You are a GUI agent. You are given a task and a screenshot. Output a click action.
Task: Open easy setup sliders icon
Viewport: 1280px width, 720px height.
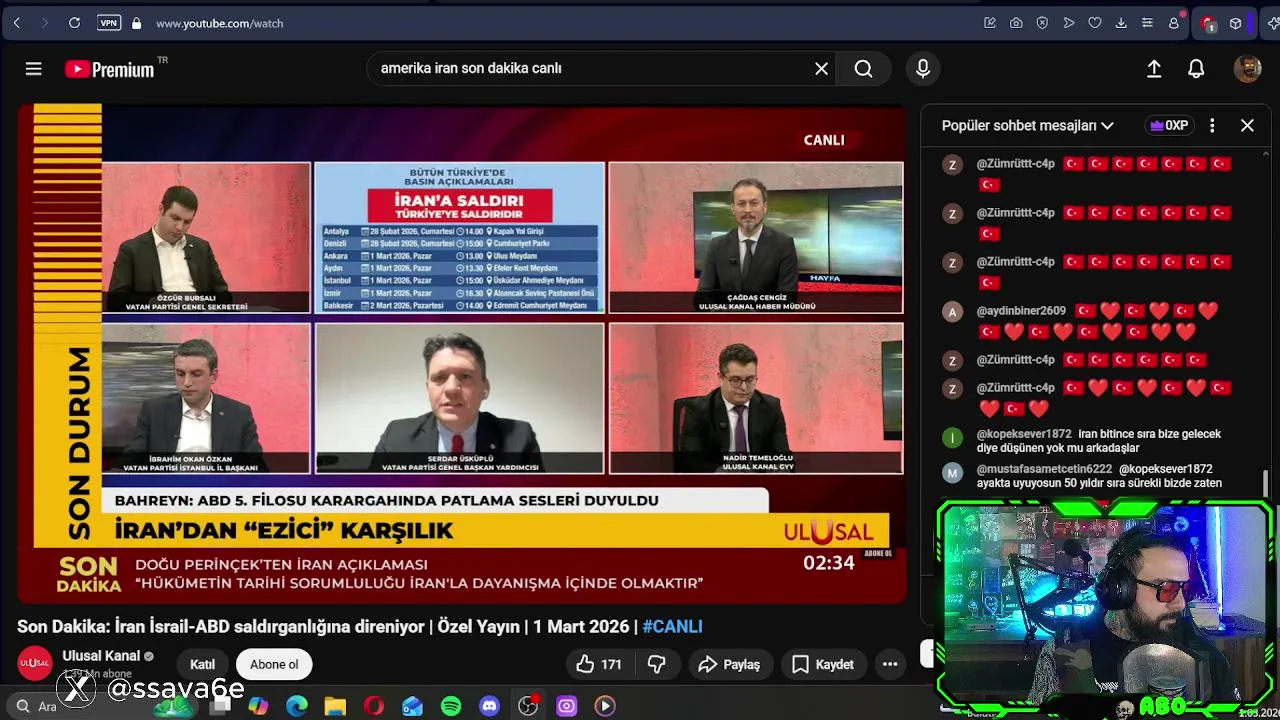[1147, 23]
